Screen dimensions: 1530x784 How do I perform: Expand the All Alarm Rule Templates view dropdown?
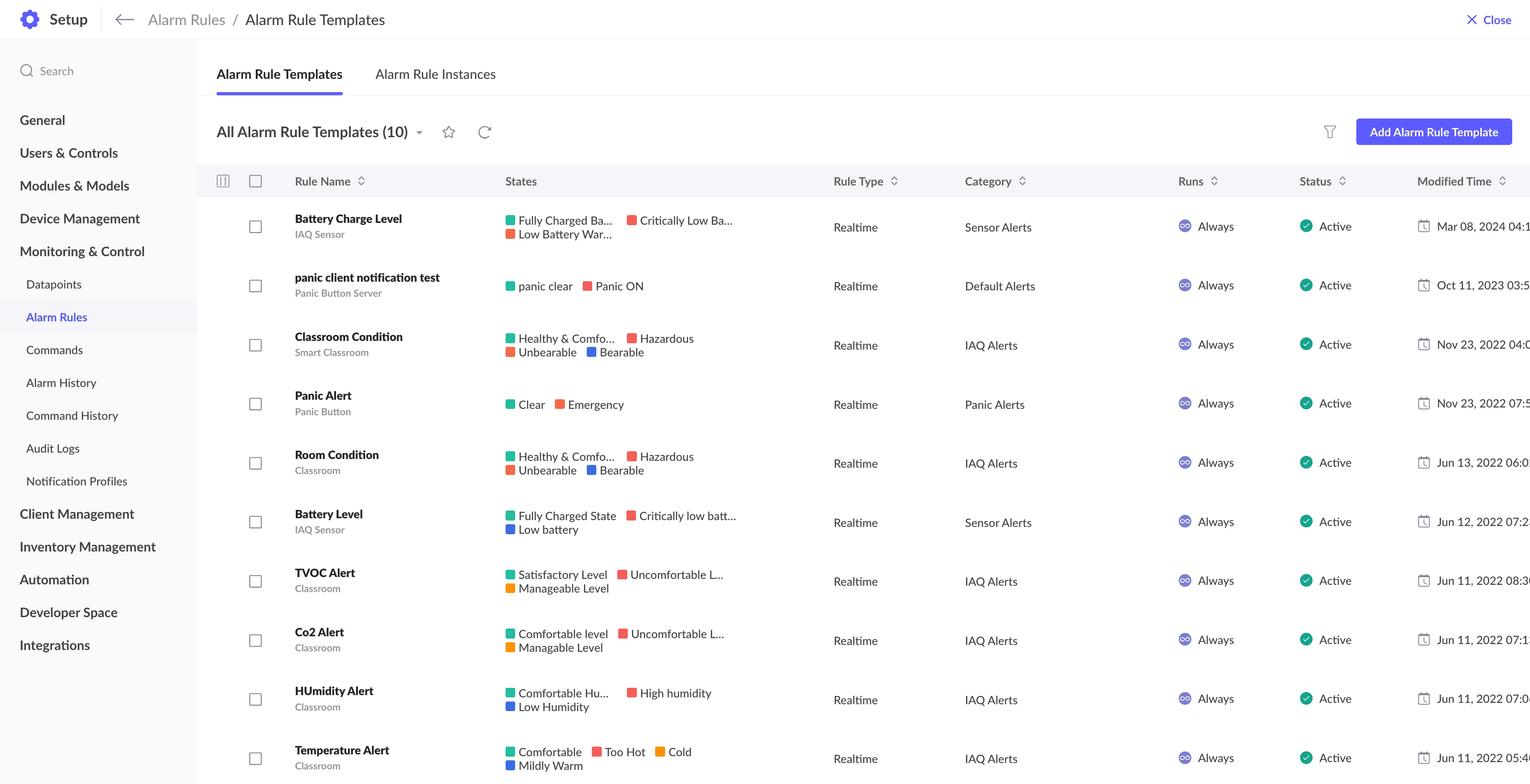point(419,133)
